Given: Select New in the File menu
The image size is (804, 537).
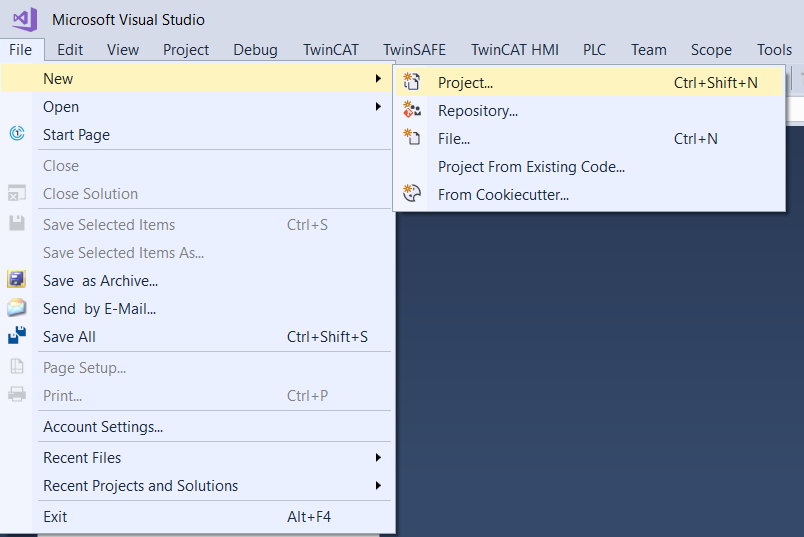Looking at the screenshot, I should pos(198,78).
